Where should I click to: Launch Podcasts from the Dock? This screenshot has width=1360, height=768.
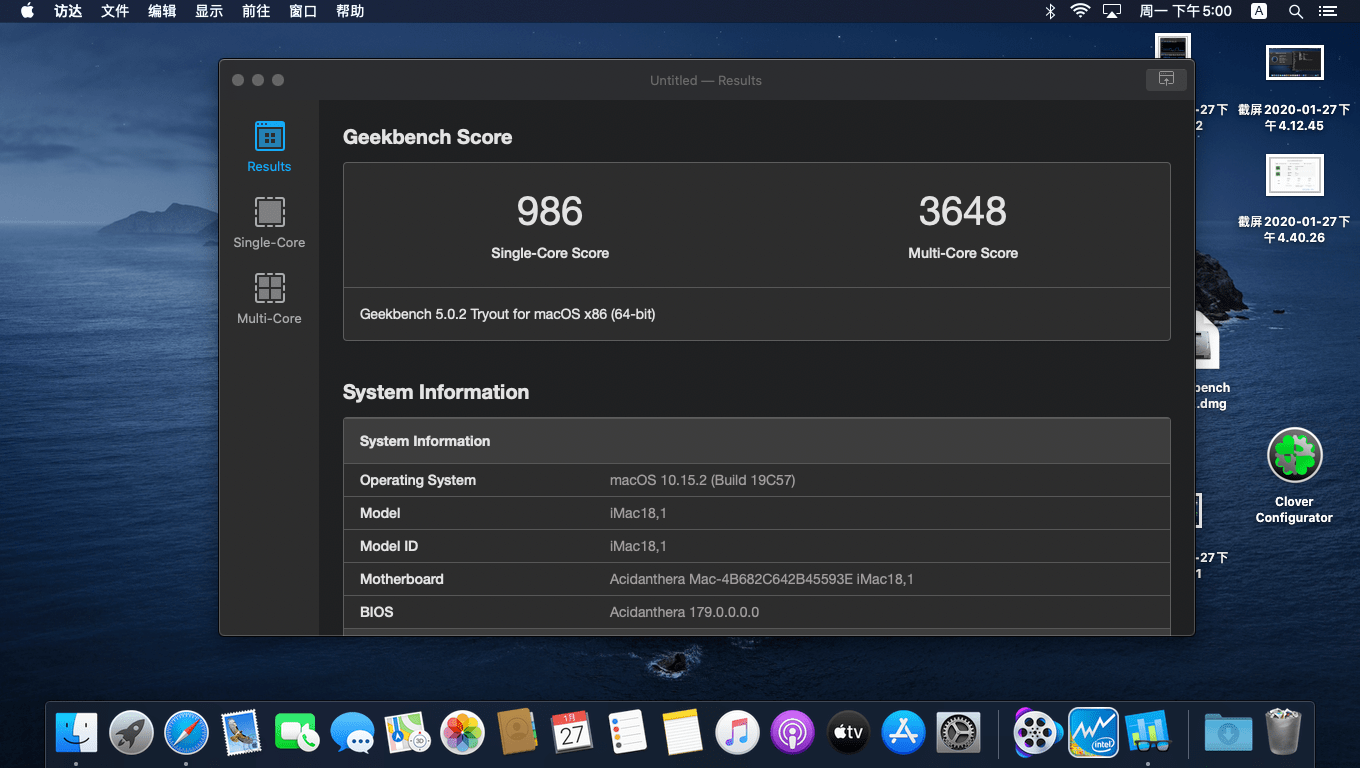(793, 733)
